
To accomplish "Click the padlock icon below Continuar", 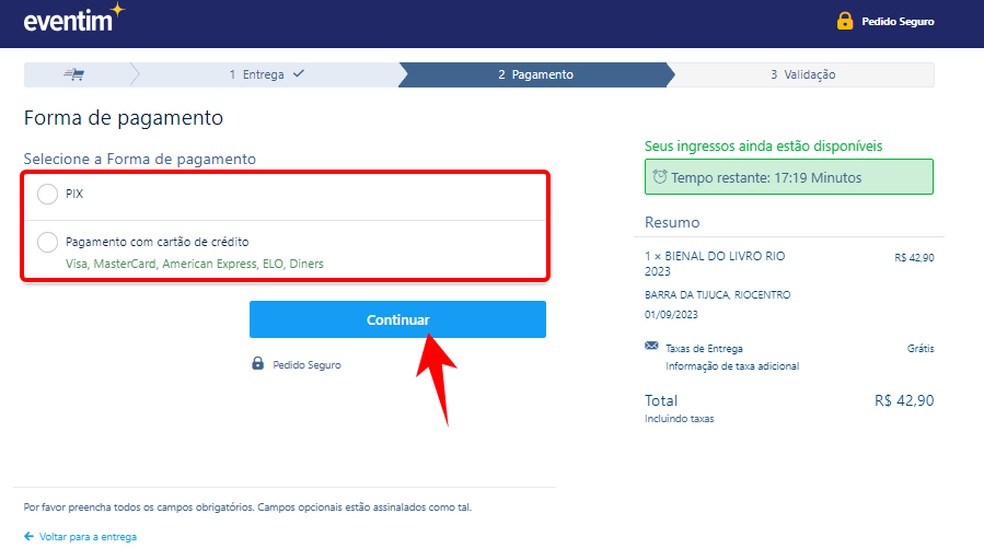I will pos(258,363).
